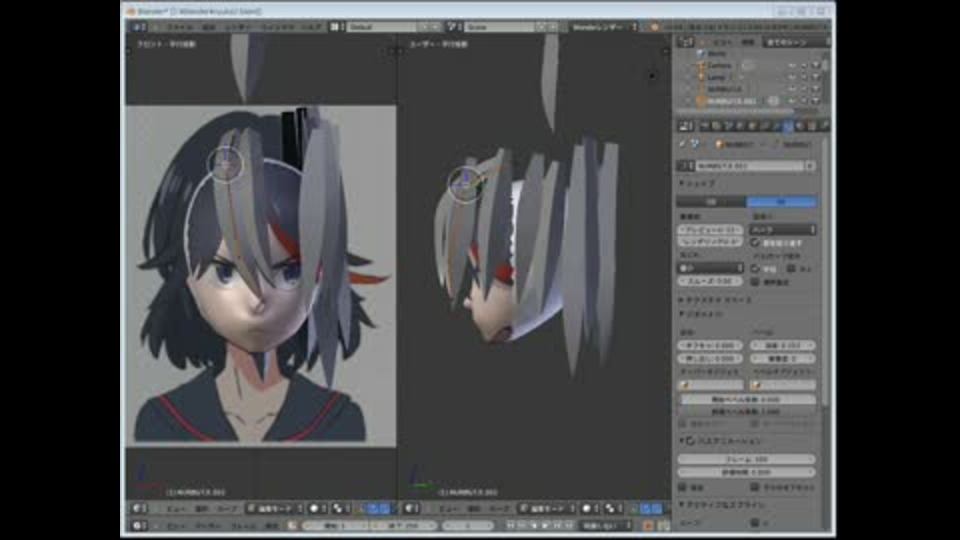
Task: Click the Lamp item in outliner
Action: [716, 77]
